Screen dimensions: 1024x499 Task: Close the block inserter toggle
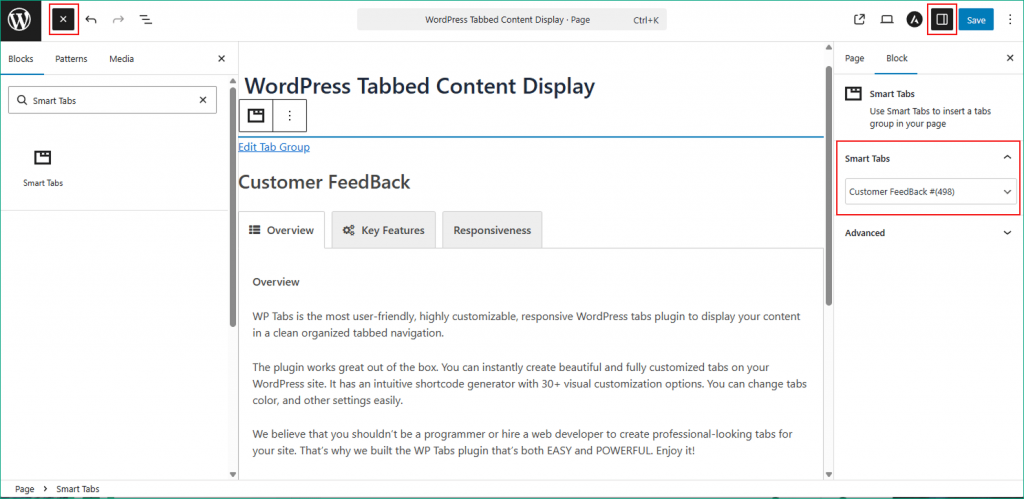point(63,20)
